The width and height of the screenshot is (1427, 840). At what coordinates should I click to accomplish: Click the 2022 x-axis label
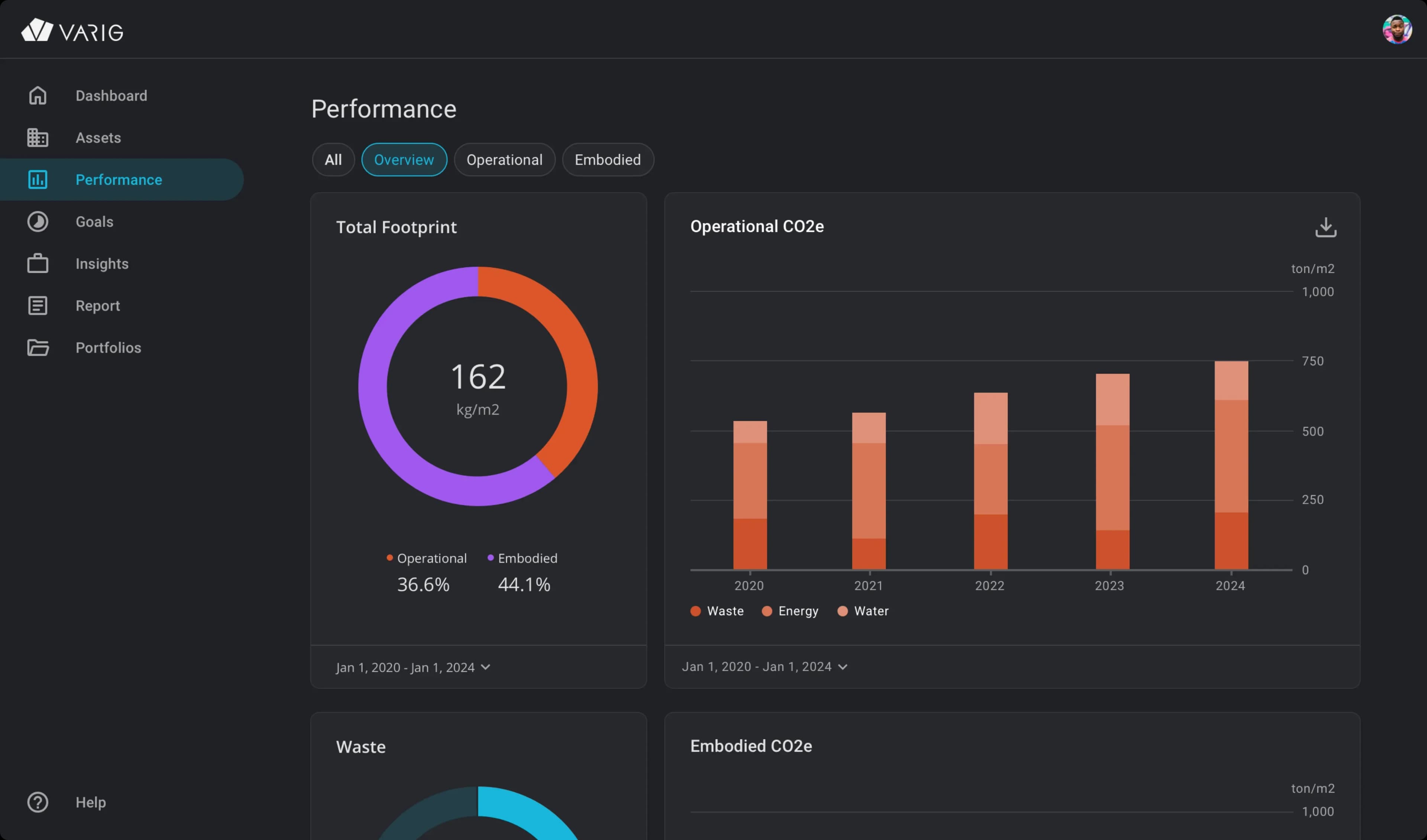(989, 585)
